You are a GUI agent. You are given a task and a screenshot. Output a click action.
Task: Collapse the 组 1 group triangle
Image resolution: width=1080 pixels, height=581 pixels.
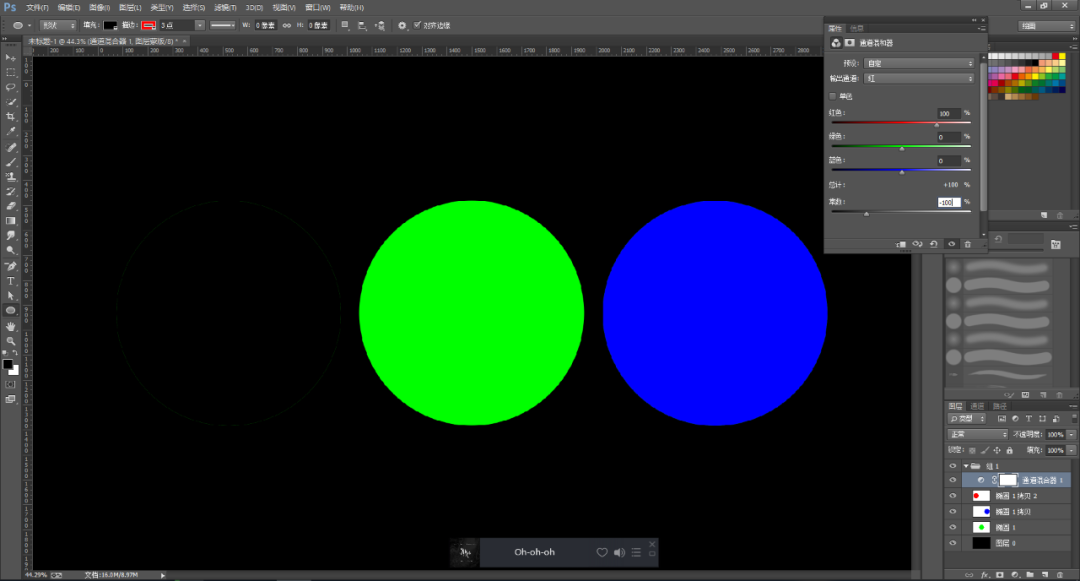[966, 466]
